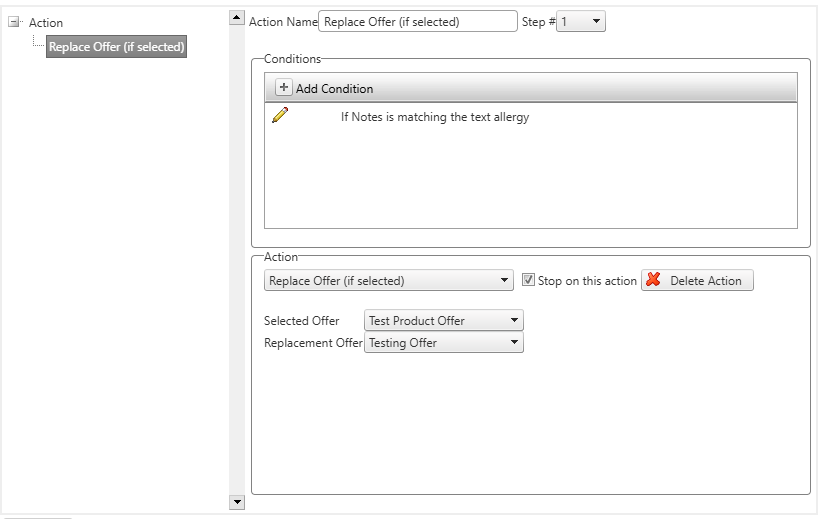
Task: Click the pencil edit icon for Notes condition
Action: 280,115
